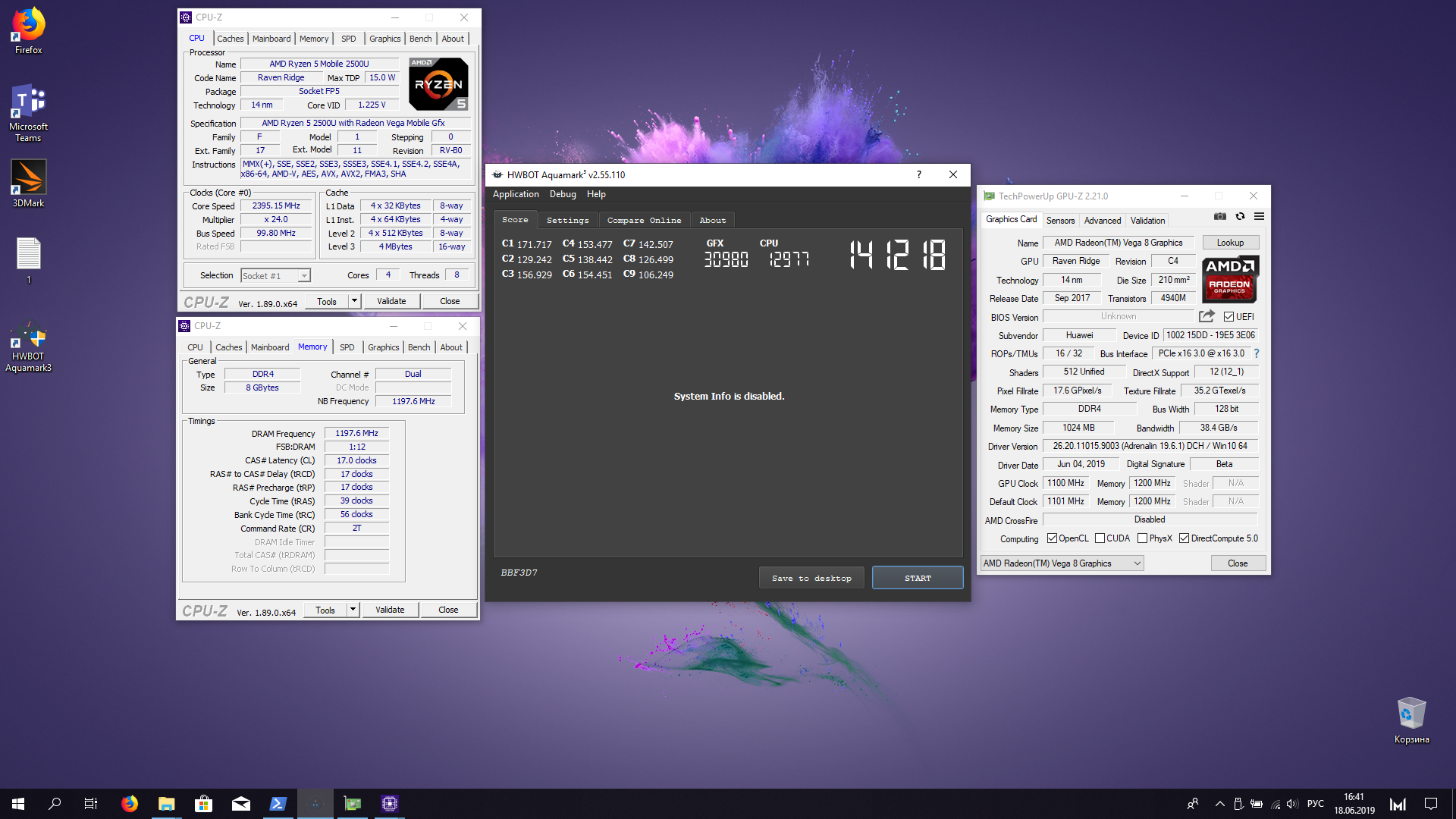The image size is (1456, 819).
Task: Click GPU Name field in GPU-Z
Action: click(1118, 243)
